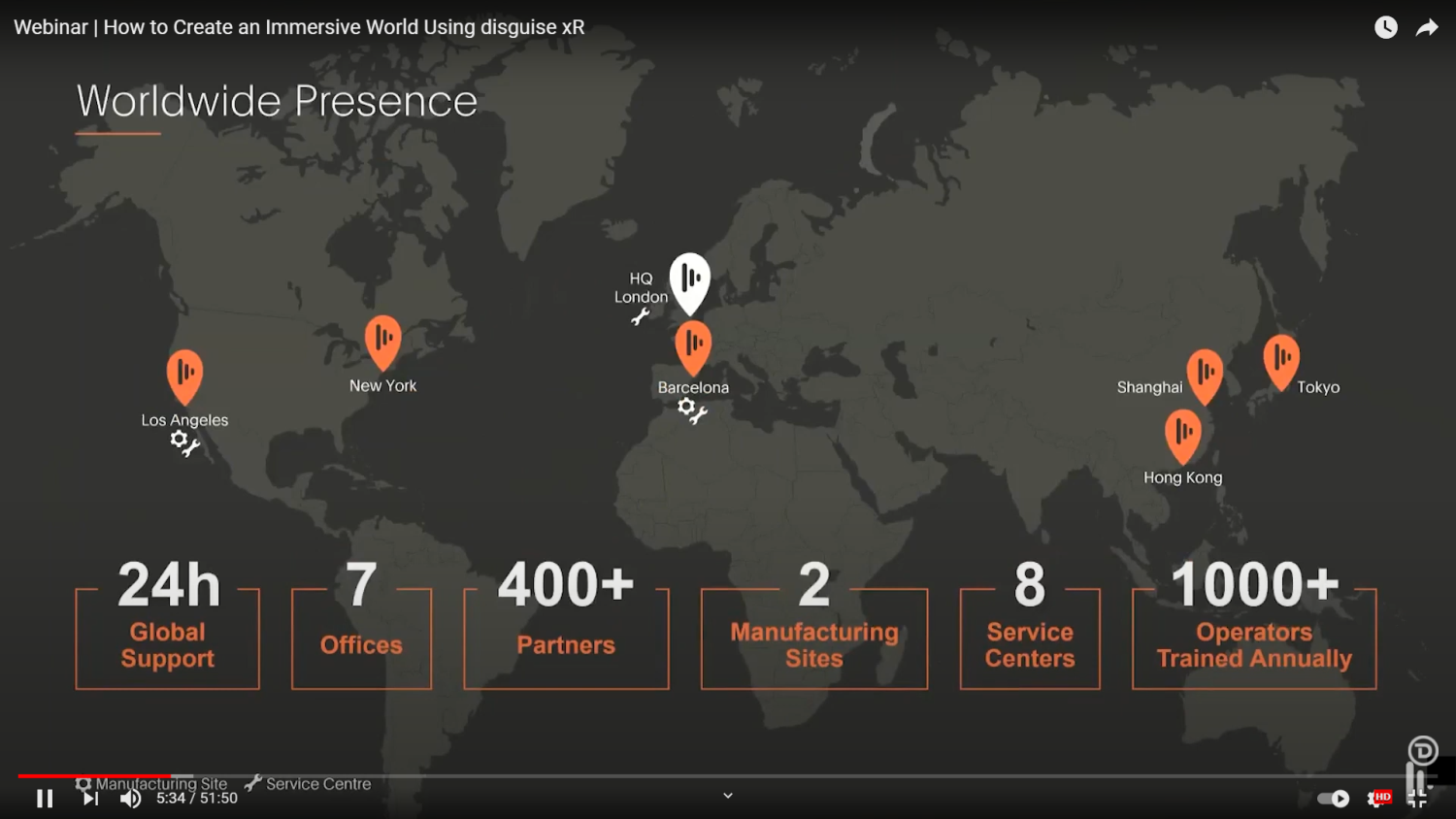Click the Watch Later clock icon
This screenshot has width=1456, height=819.
(1386, 27)
